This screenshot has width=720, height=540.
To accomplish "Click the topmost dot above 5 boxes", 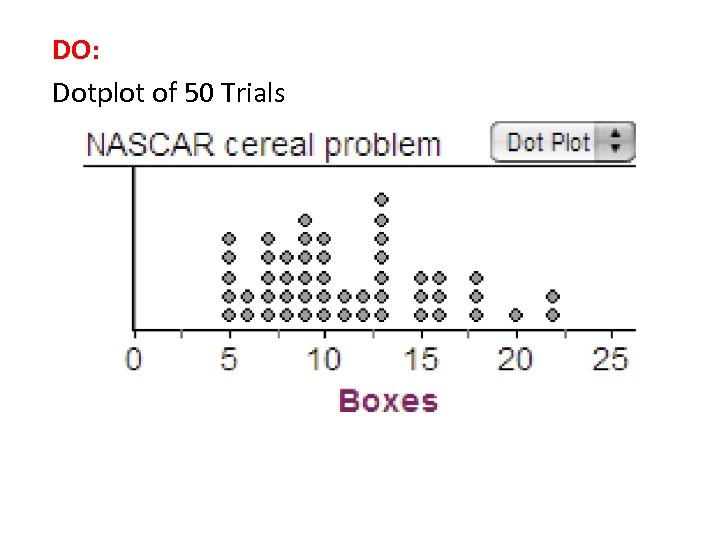I will pos(229,239).
